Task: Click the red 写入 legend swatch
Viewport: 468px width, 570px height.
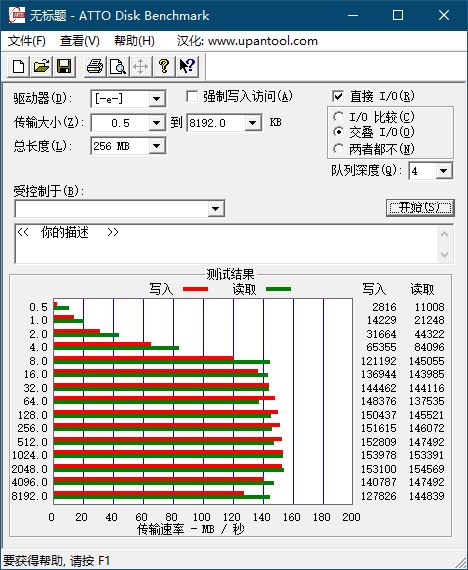Action: tap(195, 289)
